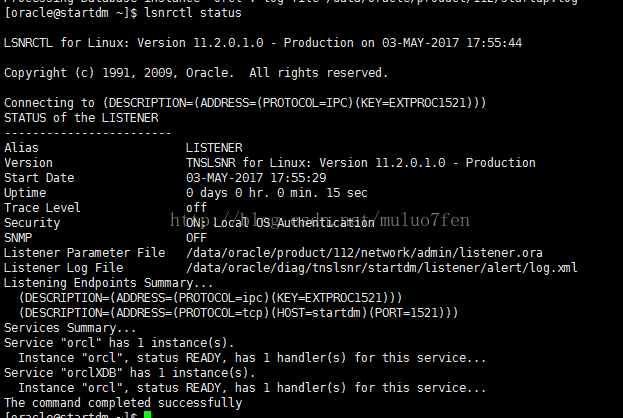Click the "Connecting to" description line
Viewport: 623px width, 418px height.
(x=245, y=103)
